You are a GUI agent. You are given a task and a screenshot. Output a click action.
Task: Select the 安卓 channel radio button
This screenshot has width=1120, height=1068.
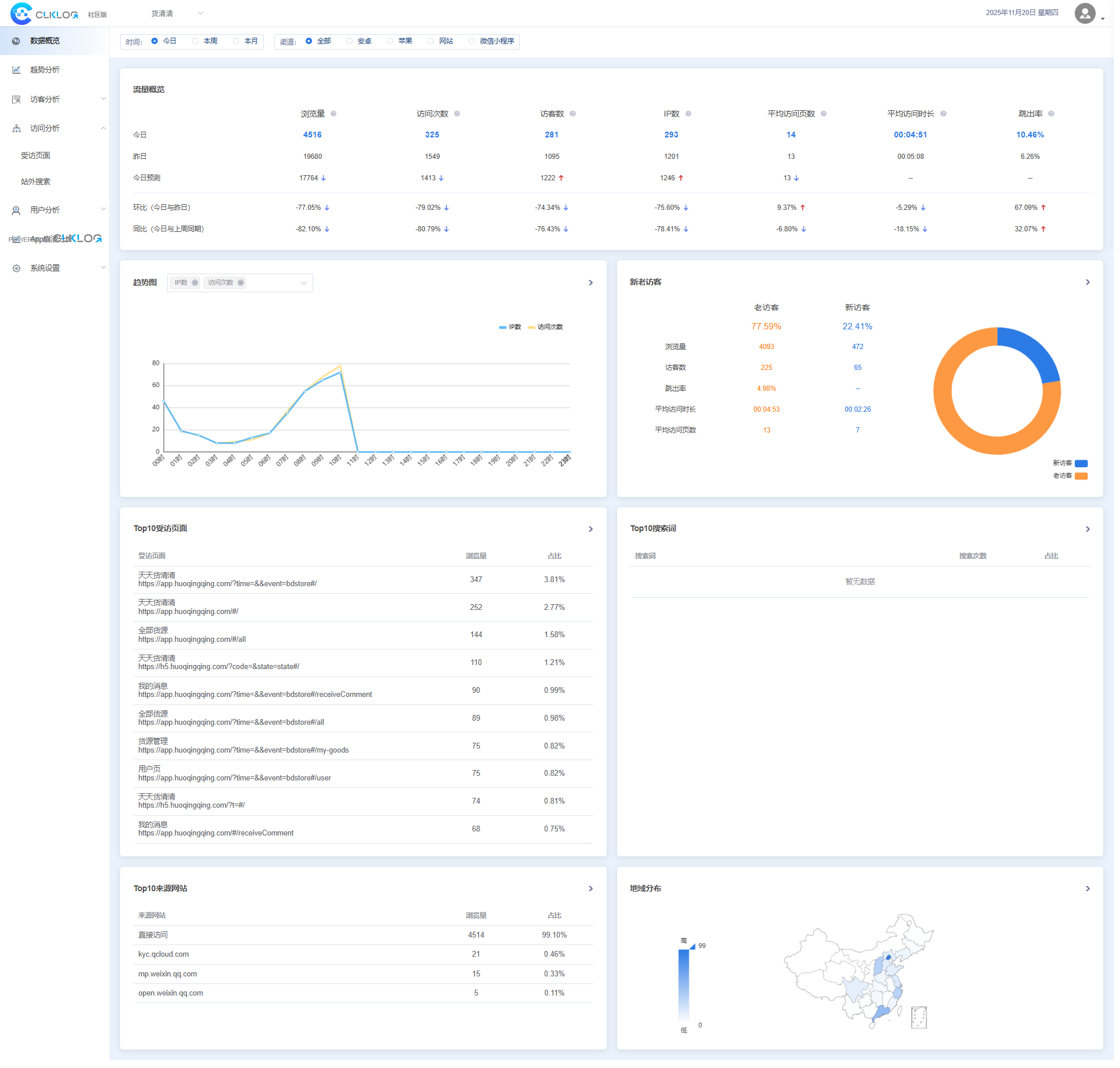[349, 41]
